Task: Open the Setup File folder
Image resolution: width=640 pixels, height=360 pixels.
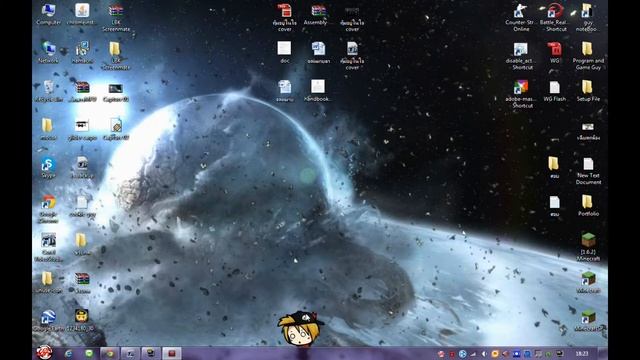Action: (x=588, y=91)
